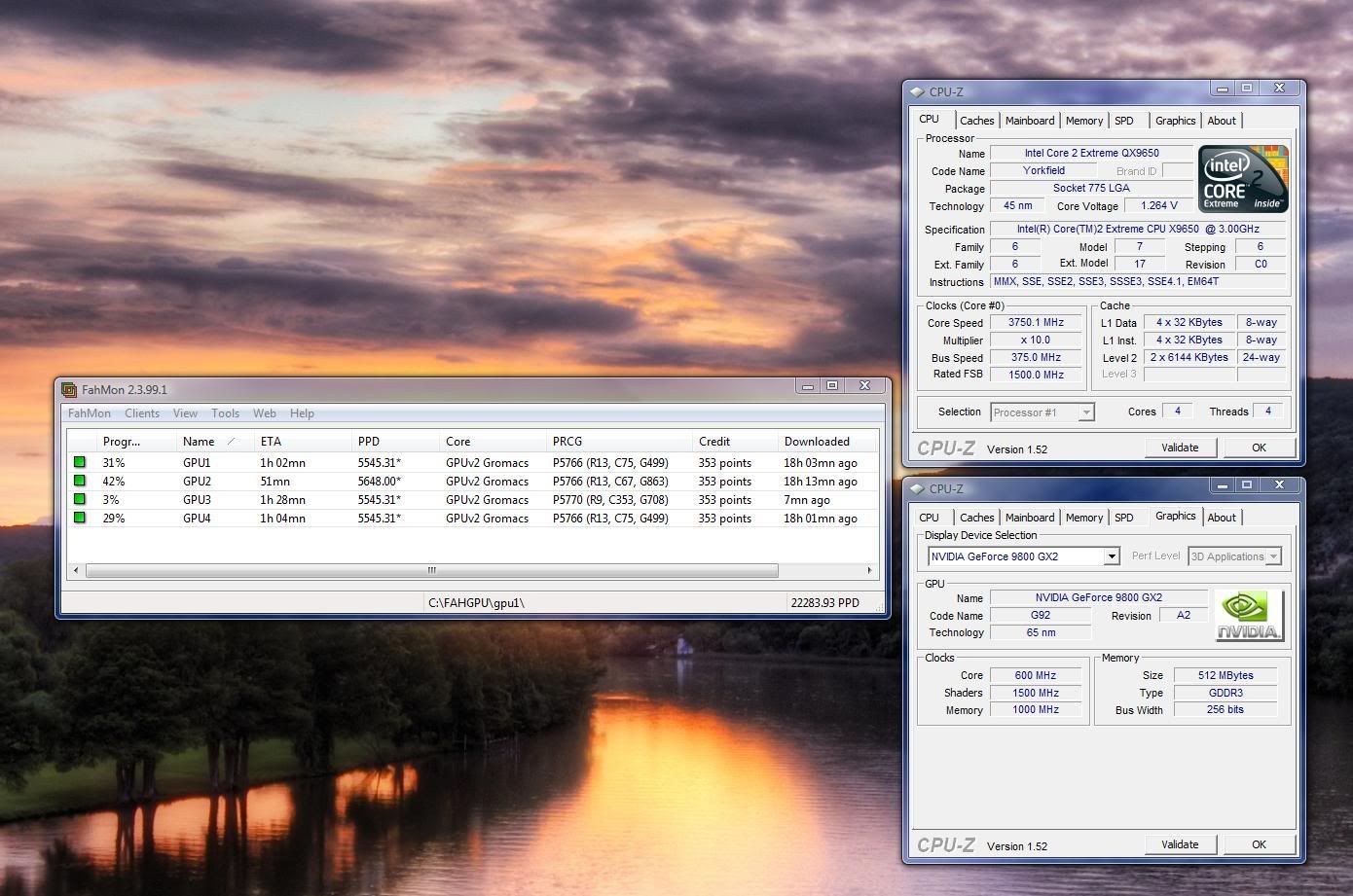Viewport: 1353px width, 896px height.
Task: Switch to CPU tab in lower CPU-Z
Action: (x=930, y=518)
